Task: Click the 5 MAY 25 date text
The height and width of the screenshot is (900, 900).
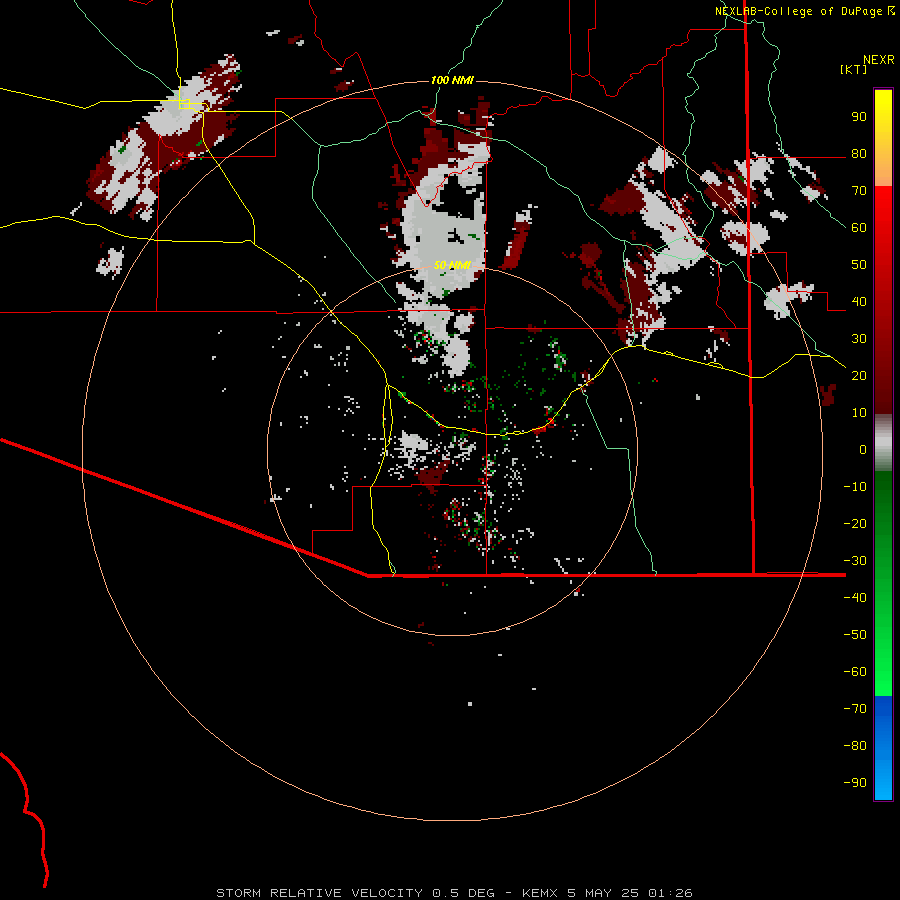Action: pos(603,893)
